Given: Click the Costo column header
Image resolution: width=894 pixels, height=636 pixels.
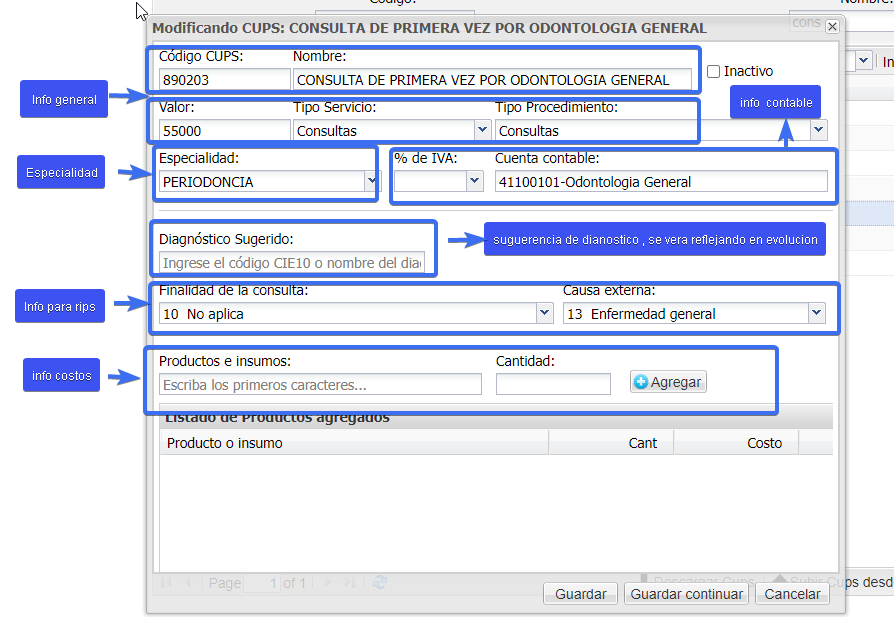Looking at the screenshot, I should [736, 443].
